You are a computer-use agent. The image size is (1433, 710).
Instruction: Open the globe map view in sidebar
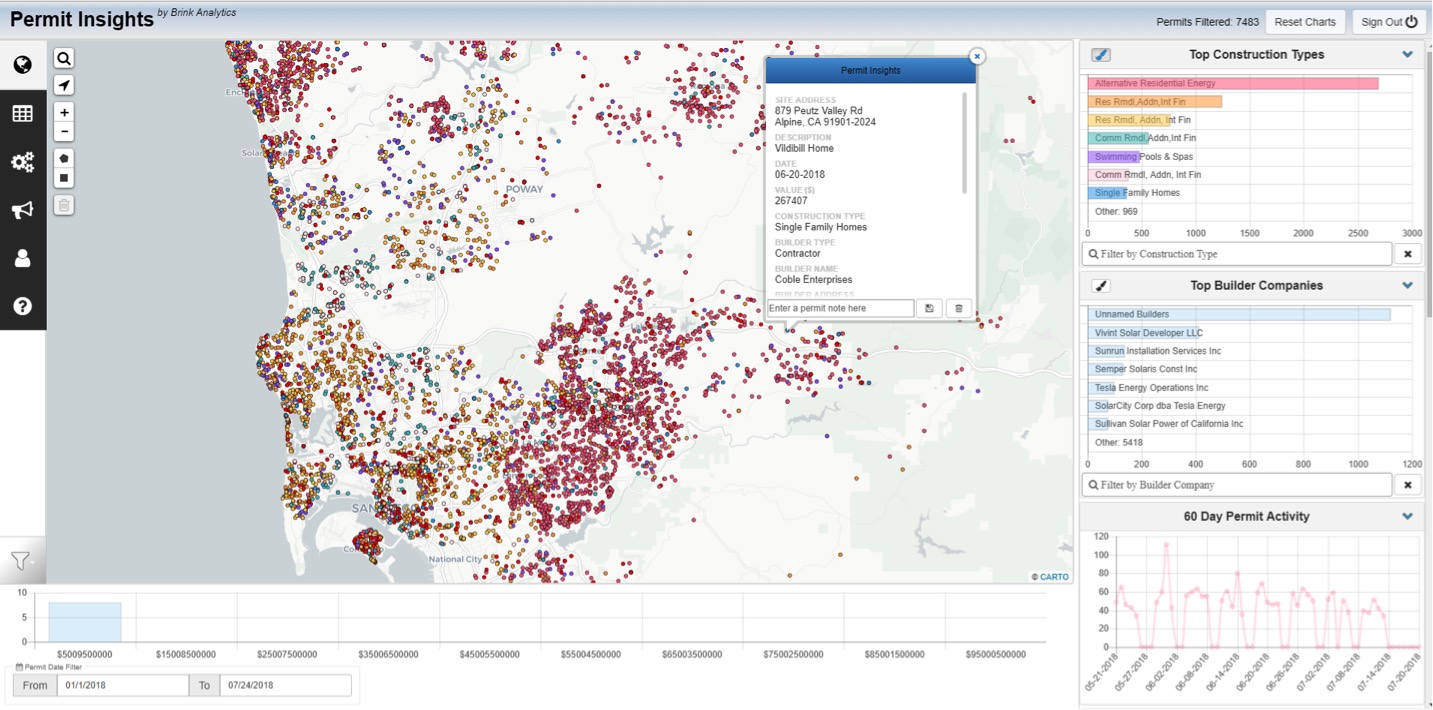tap(22, 64)
